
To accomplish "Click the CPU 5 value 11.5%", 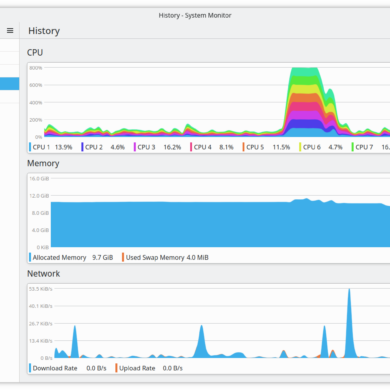I will pos(281,147).
